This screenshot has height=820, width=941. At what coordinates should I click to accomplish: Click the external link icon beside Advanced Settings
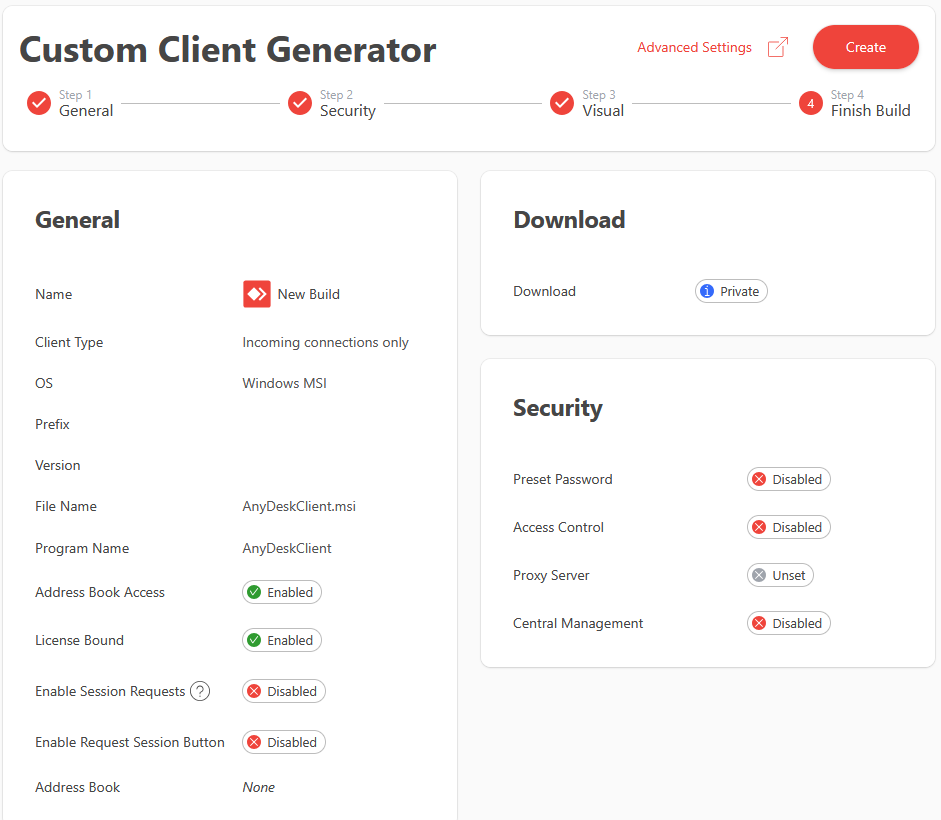778,47
